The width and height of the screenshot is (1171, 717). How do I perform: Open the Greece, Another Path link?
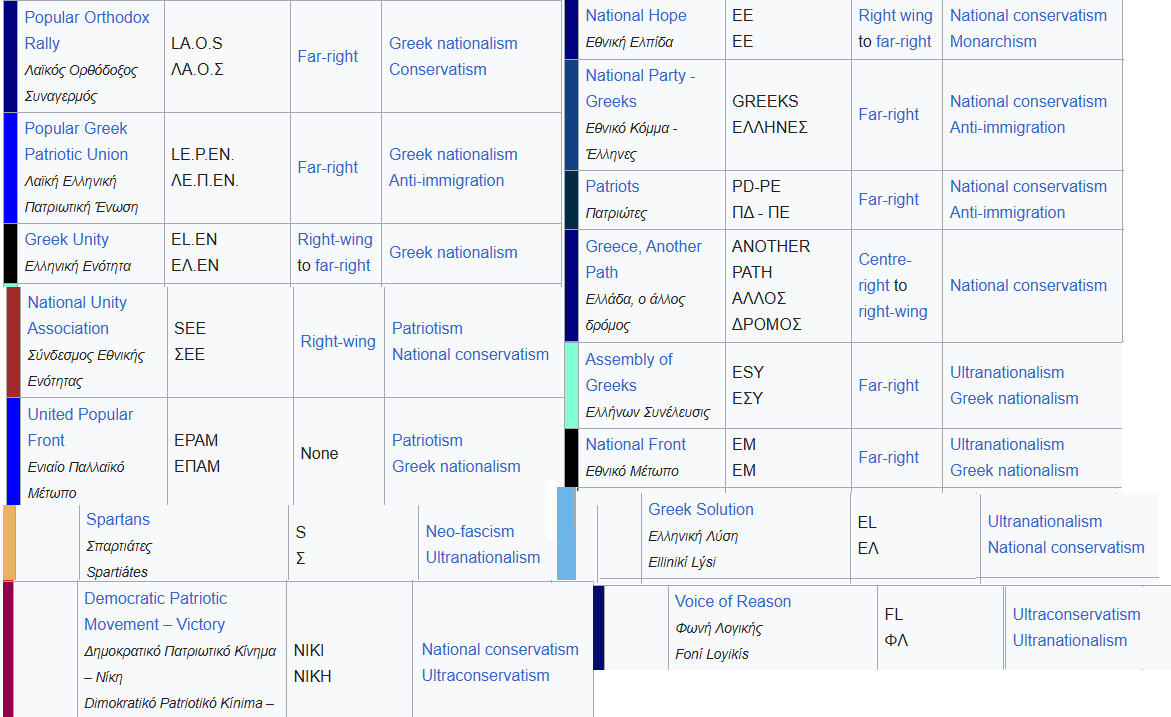pos(643,259)
